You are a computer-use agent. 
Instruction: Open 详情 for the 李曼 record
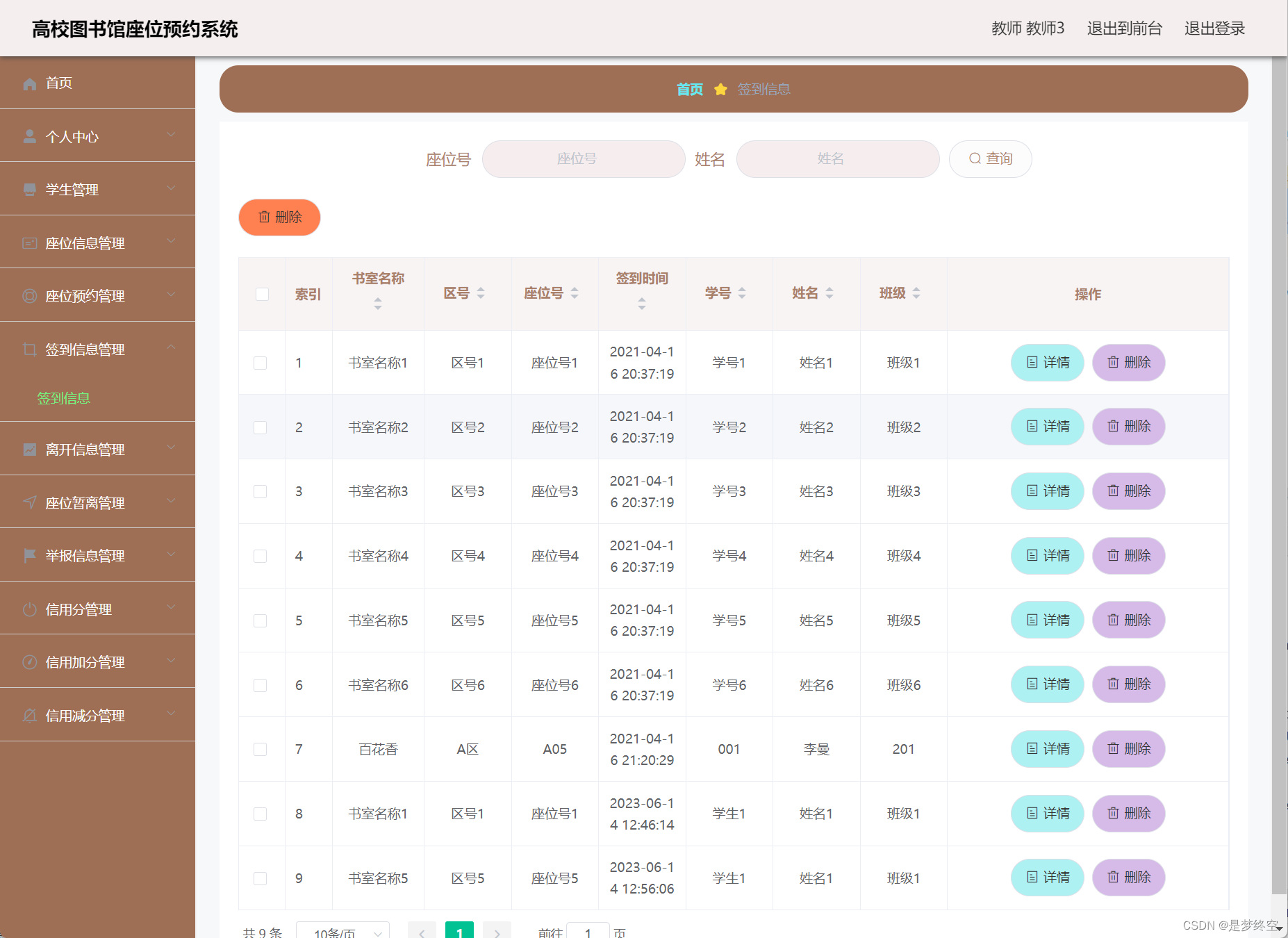[1047, 749]
